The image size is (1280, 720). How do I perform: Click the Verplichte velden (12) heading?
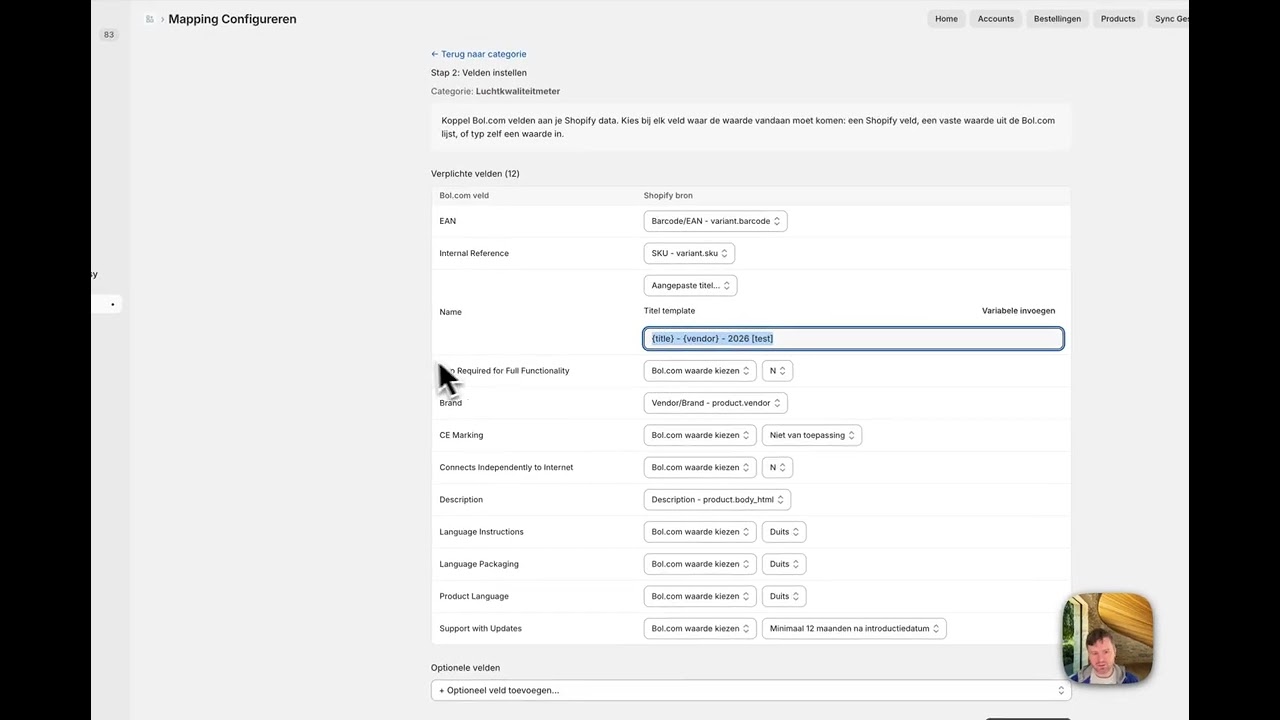pyautogui.click(x=475, y=174)
